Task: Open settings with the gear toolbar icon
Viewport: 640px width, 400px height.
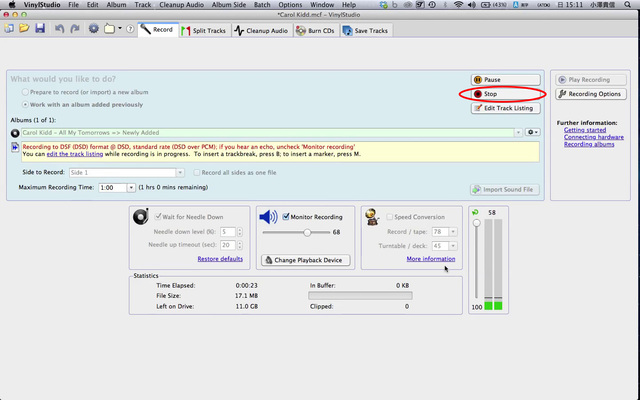Action: [94, 29]
